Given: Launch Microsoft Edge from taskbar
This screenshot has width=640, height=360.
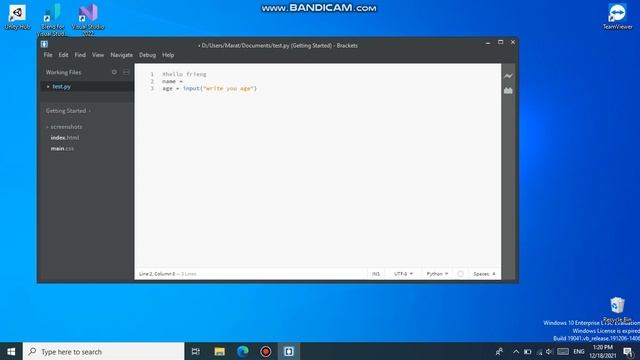Looking at the screenshot, I should 242,351.
